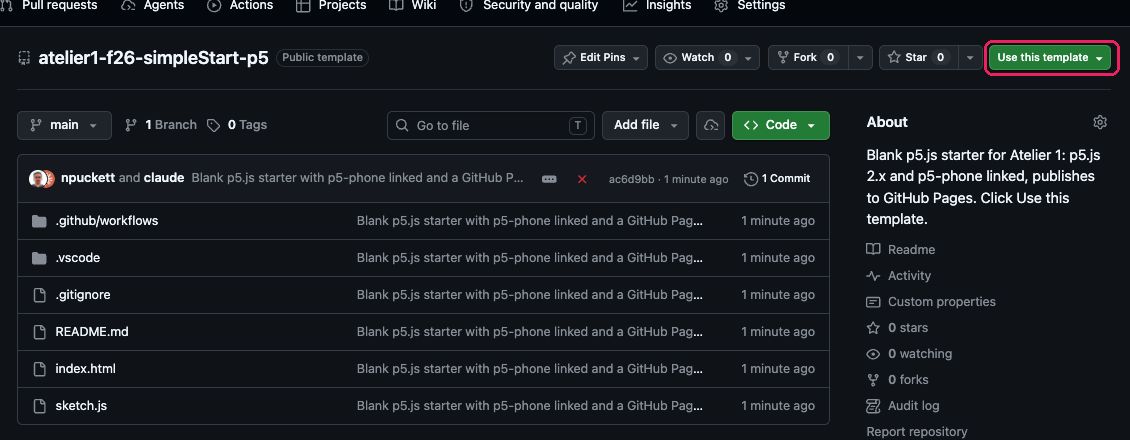Click the commit timestamp '1 minute ago' for README.md

(x=778, y=332)
